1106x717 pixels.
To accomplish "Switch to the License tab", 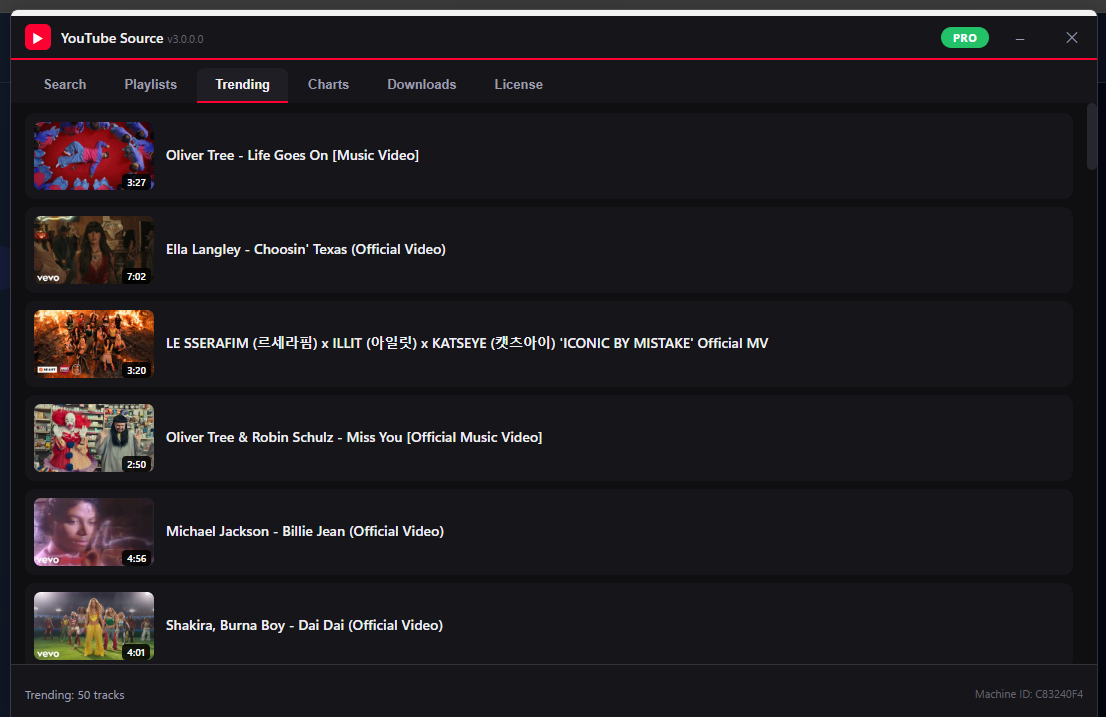I will tap(518, 85).
